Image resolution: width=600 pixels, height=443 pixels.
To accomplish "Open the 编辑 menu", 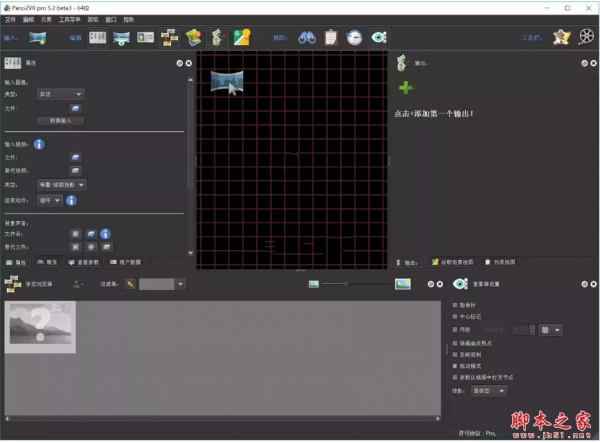I will (28, 20).
